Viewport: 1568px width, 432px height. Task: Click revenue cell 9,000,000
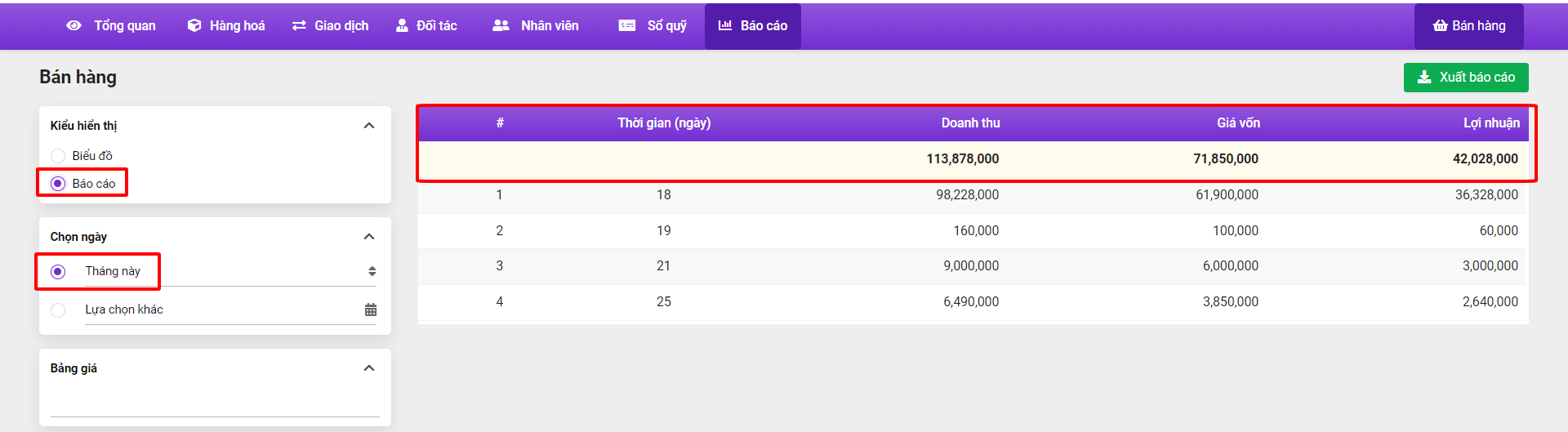971,265
